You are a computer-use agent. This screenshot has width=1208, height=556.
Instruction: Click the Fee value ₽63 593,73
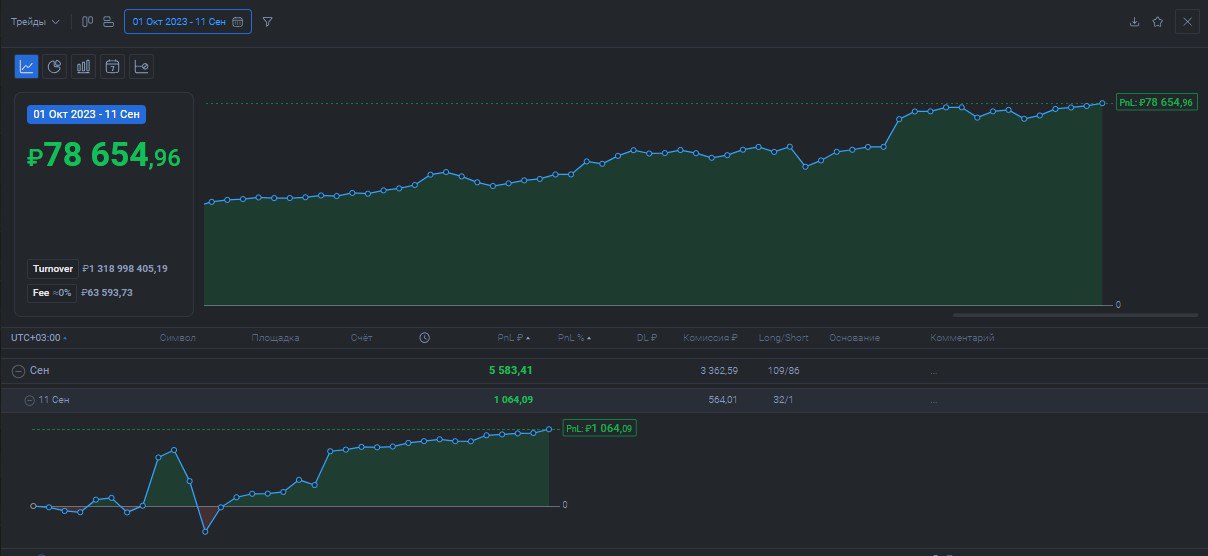pyautogui.click(x=107, y=292)
